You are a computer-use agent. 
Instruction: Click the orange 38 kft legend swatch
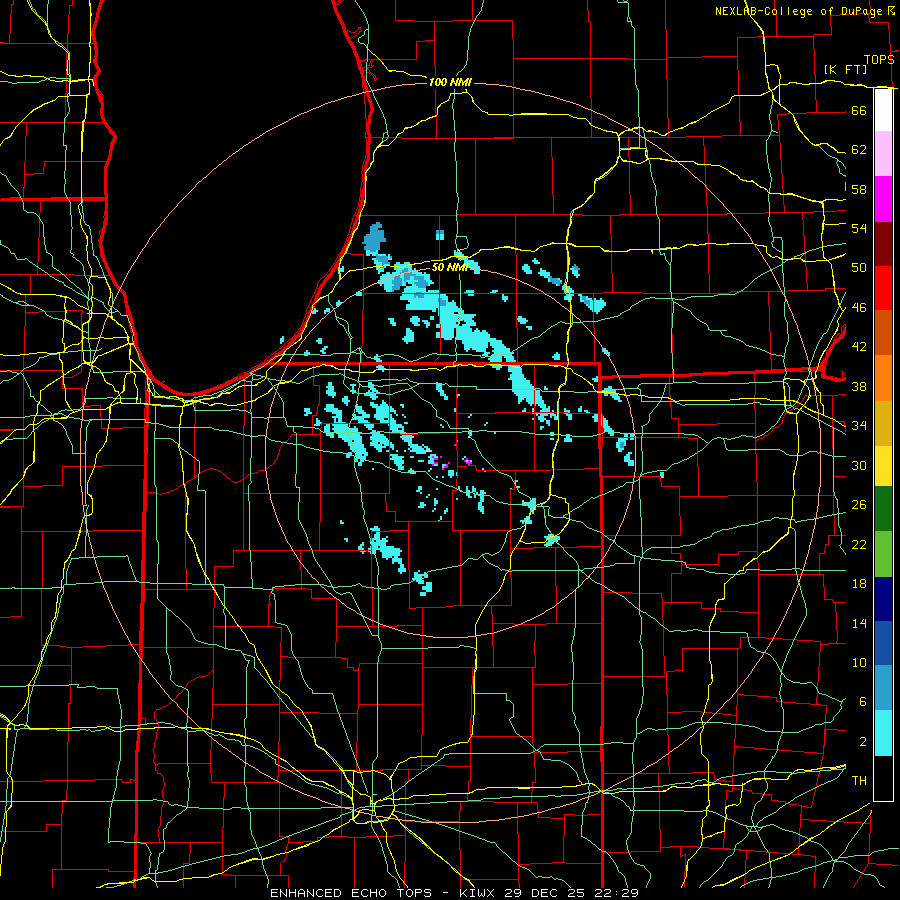pos(883,378)
